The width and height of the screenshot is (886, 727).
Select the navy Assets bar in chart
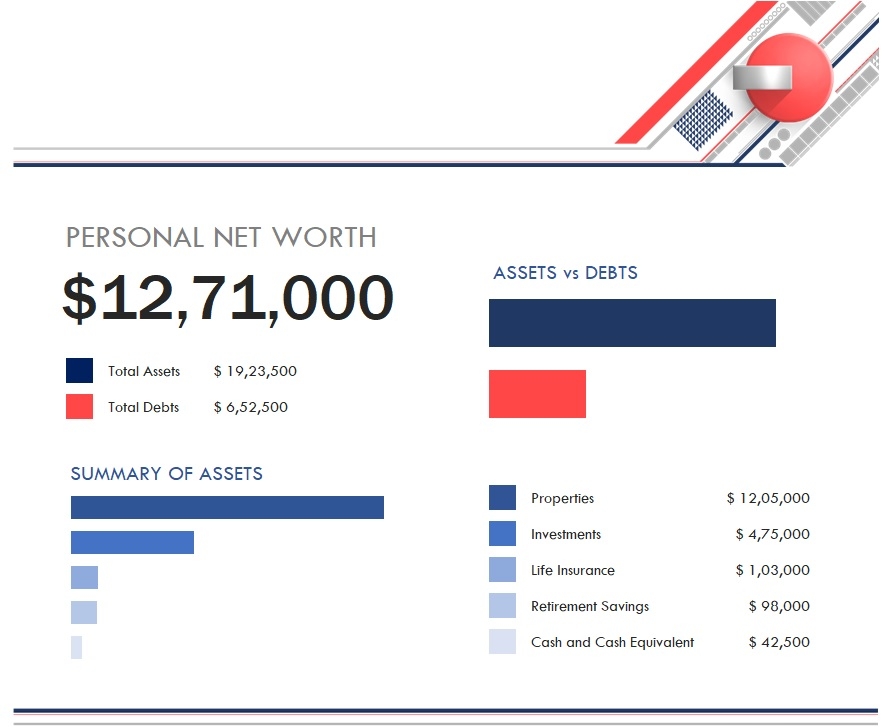[x=632, y=322]
